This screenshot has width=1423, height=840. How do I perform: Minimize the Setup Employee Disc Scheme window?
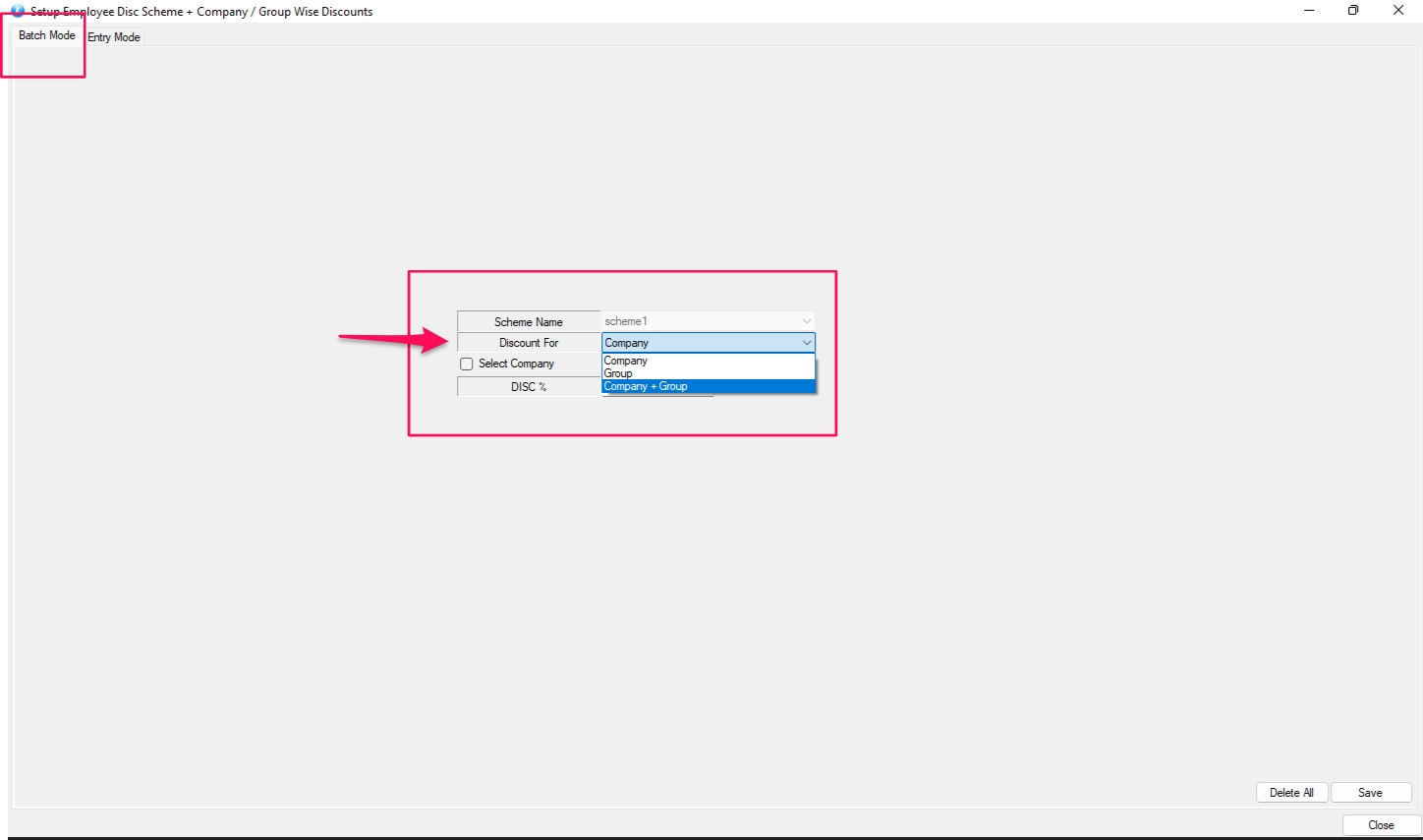(x=1309, y=11)
